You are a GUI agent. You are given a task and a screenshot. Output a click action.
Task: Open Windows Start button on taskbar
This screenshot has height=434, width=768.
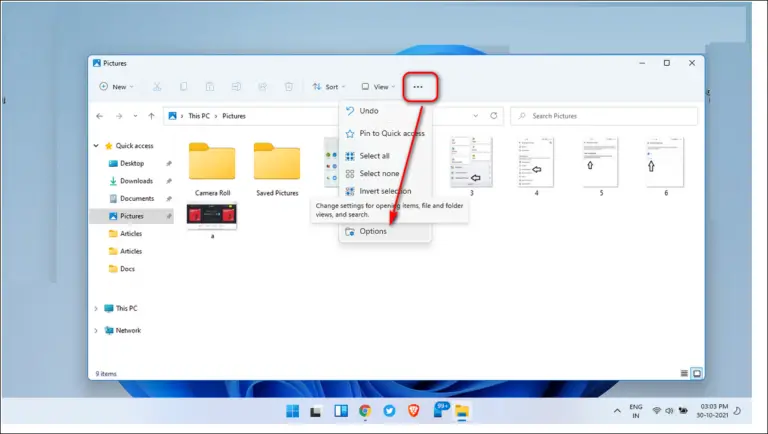tap(292, 411)
